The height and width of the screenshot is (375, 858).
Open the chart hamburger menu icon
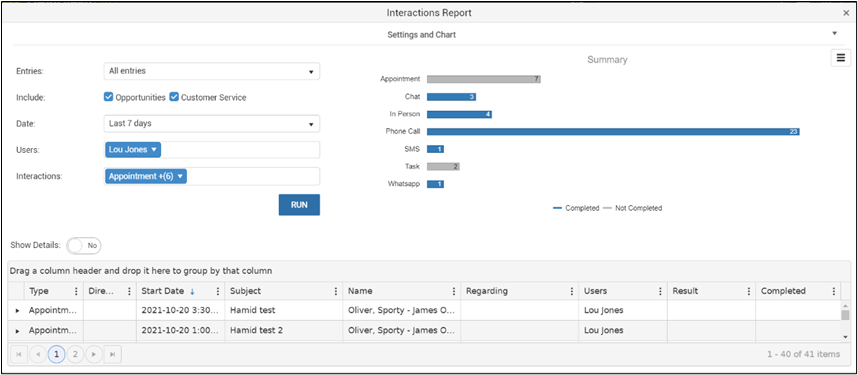point(840,57)
